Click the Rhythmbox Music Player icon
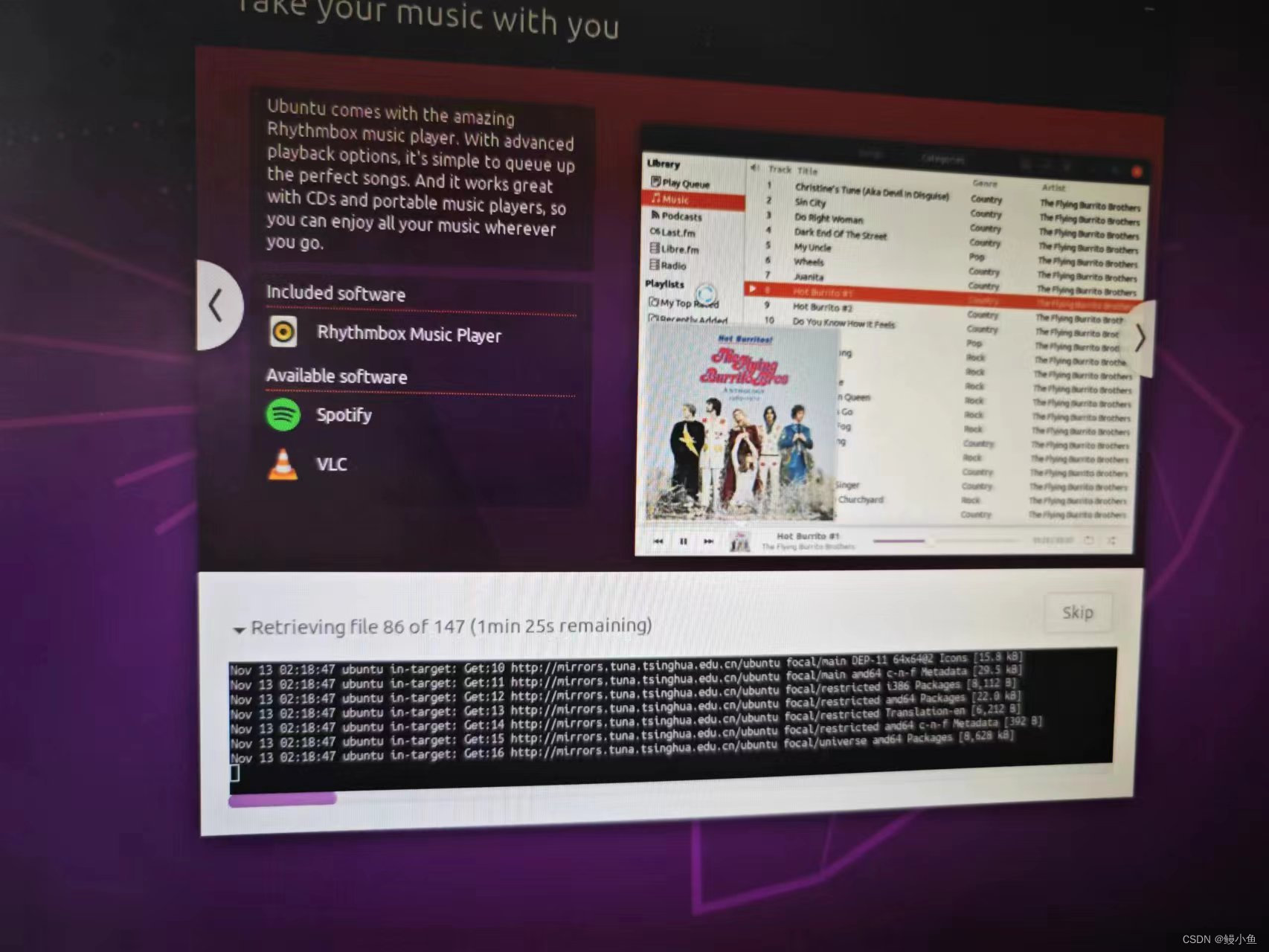The image size is (1269, 952). tap(283, 332)
